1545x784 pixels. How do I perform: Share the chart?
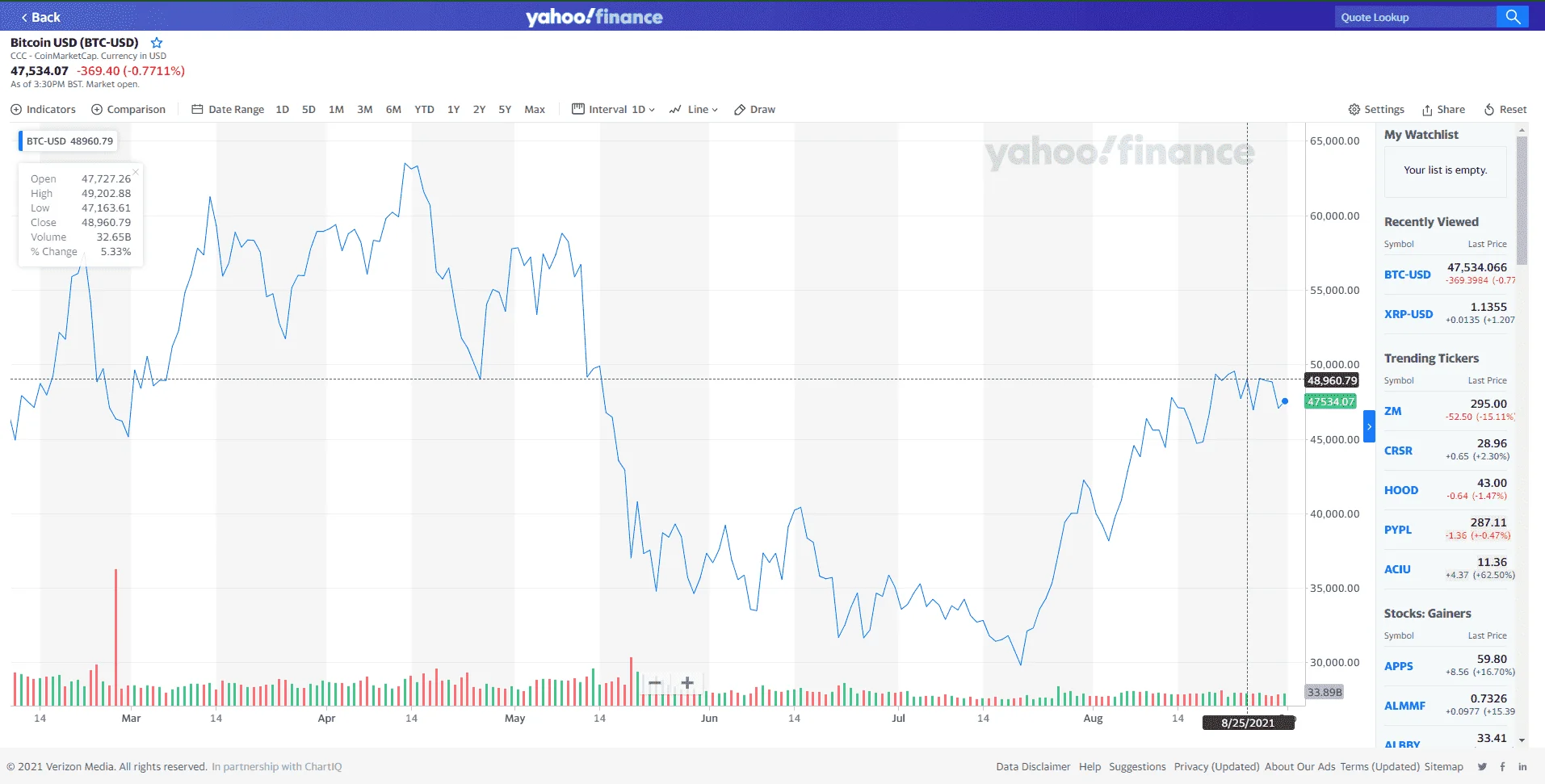1443,110
